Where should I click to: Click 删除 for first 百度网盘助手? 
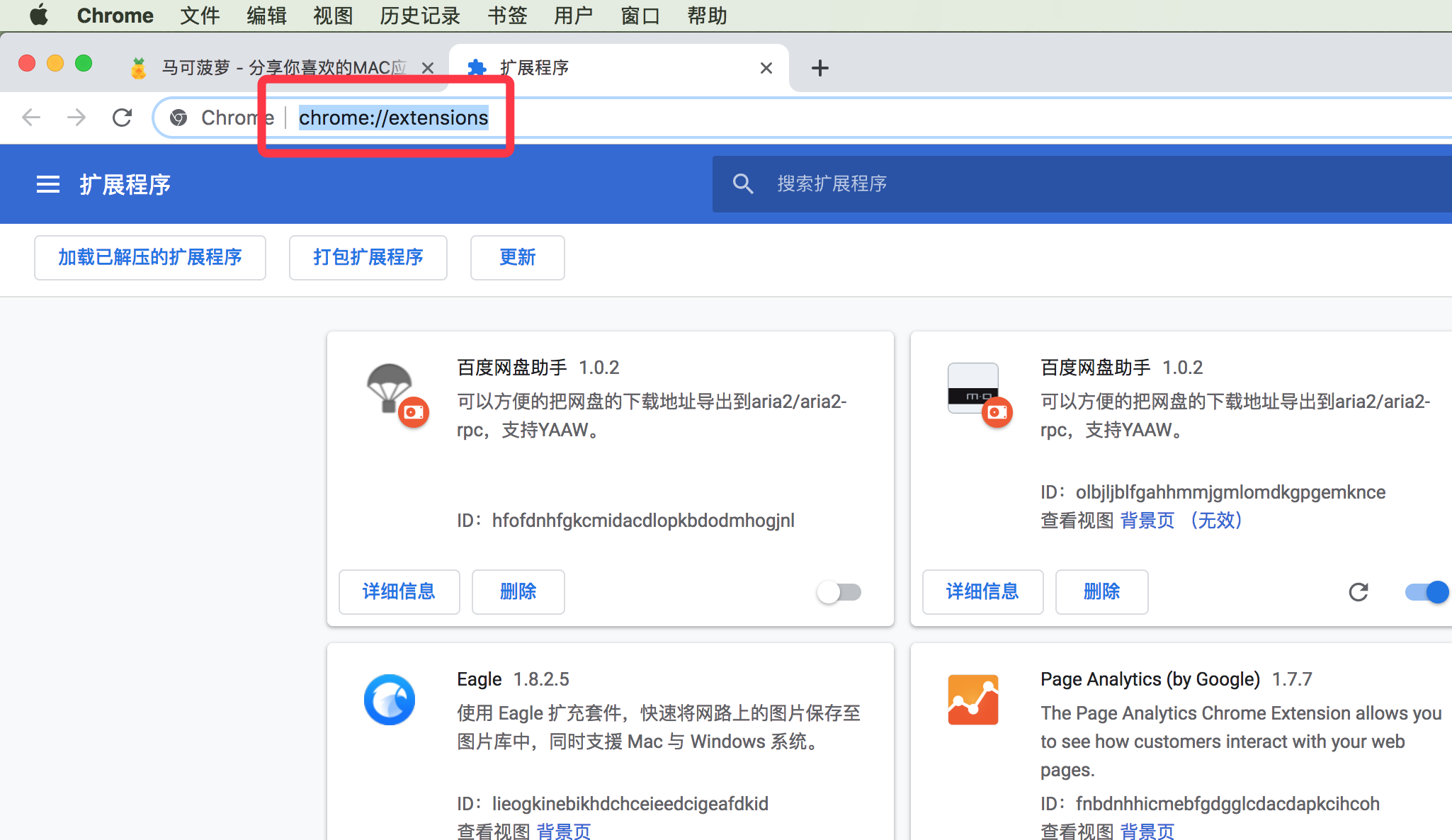(518, 592)
